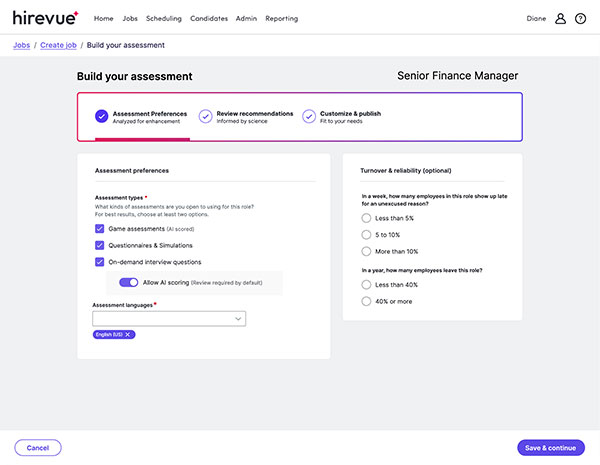Remove the English (US) language tag
Screen dimensions: 600x465
128,334
